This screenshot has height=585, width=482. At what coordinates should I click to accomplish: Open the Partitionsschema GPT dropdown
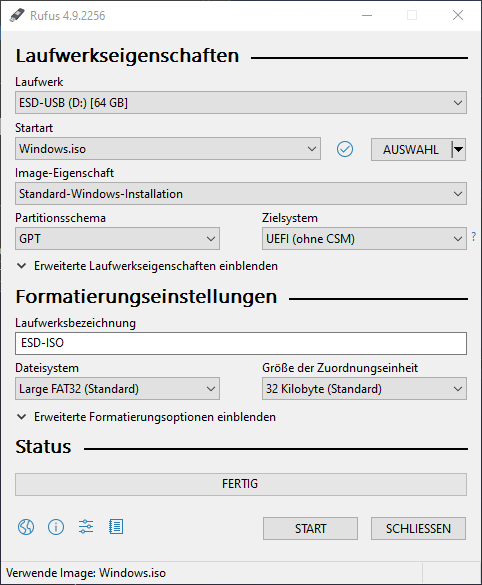click(x=117, y=238)
